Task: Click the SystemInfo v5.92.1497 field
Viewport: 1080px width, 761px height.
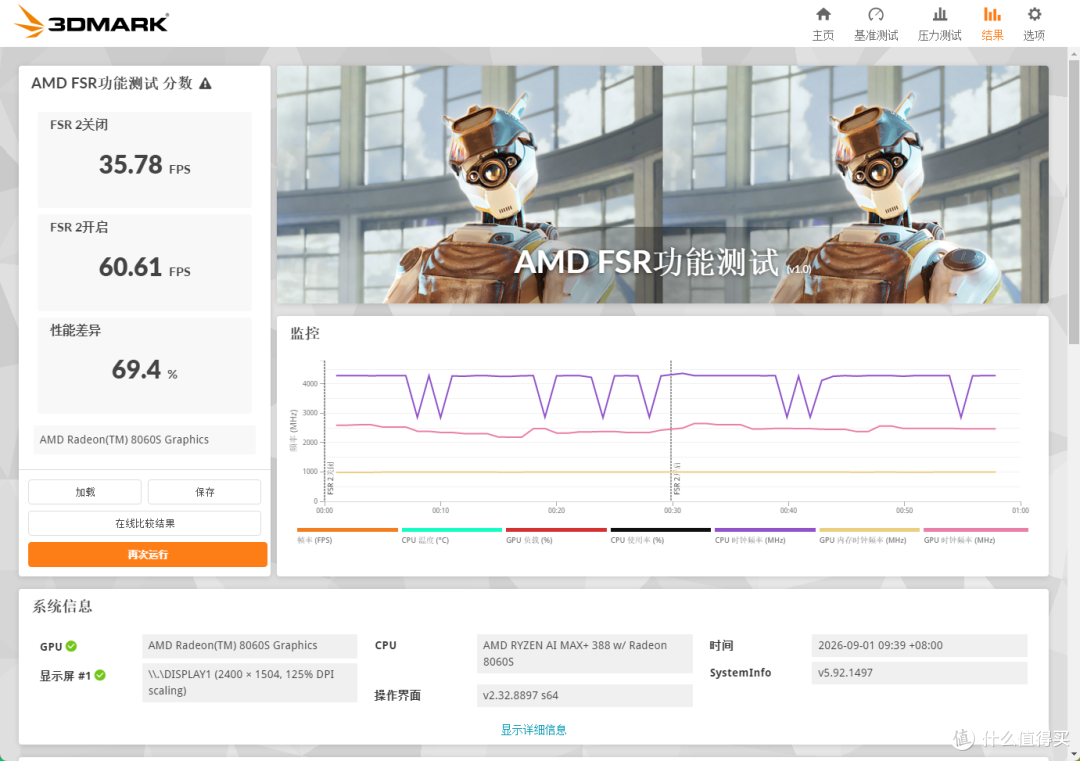Action: point(920,673)
